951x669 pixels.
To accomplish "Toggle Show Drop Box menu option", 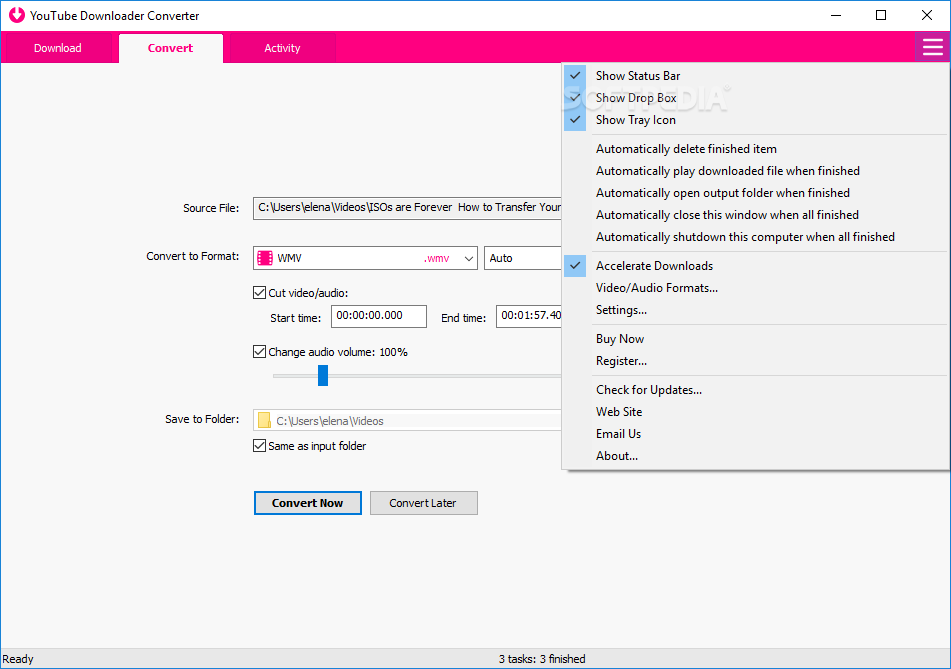I will (755, 98).
